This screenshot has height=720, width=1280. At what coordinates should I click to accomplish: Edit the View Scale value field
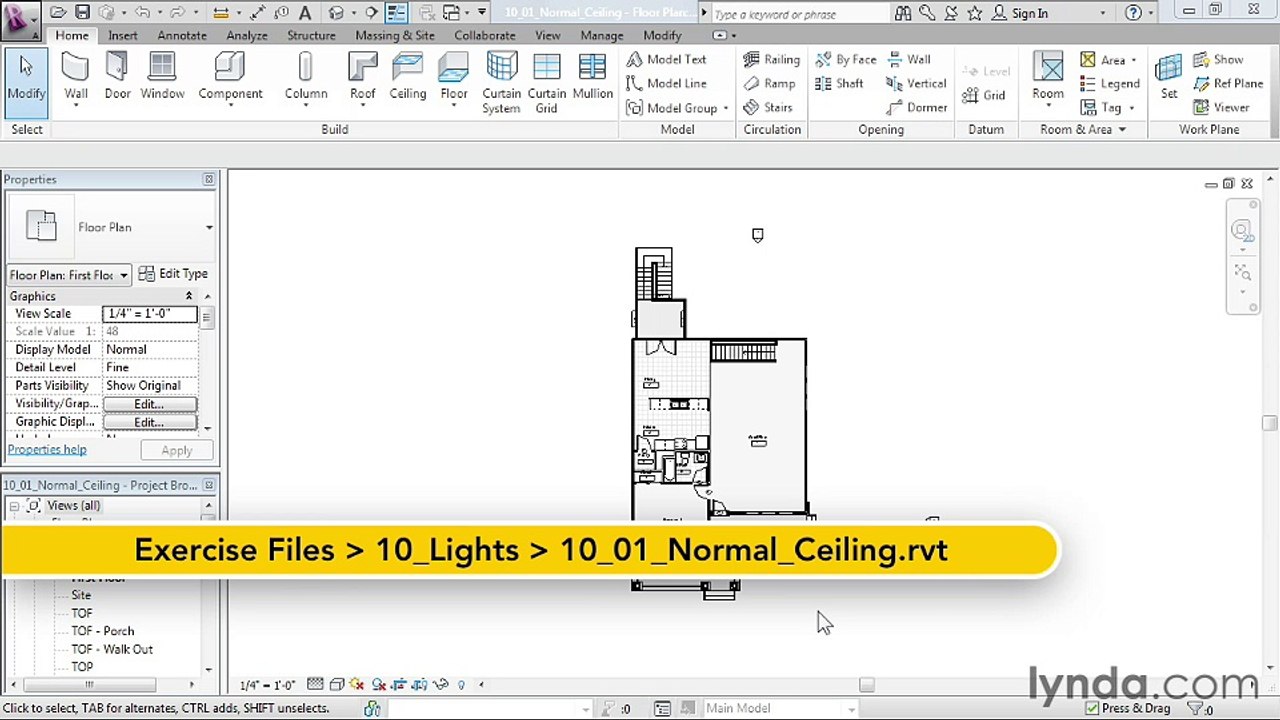point(150,313)
